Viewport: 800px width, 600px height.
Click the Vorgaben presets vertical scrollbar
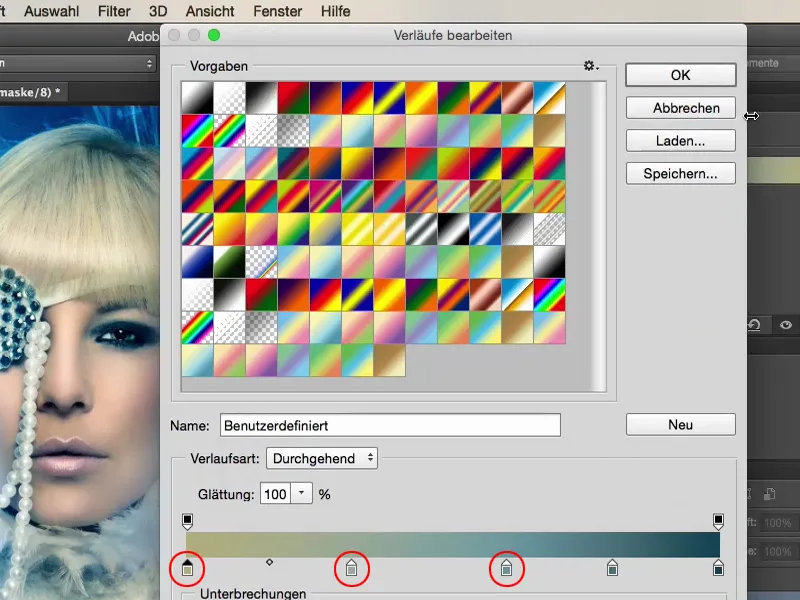pos(598,236)
